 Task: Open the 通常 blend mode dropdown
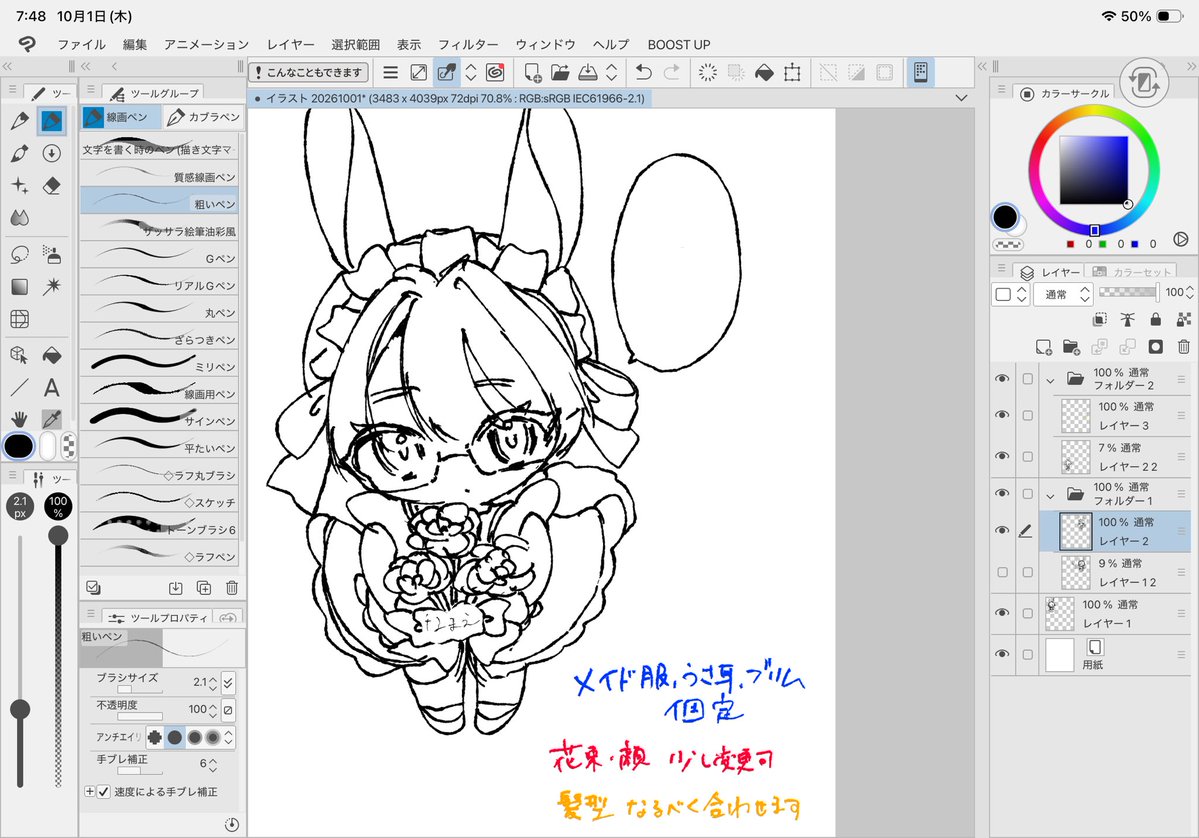[1063, 294]
